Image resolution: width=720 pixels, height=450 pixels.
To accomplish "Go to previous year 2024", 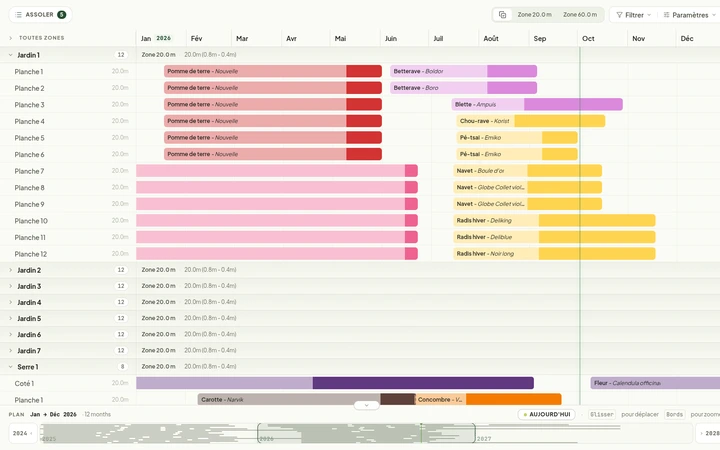I will coord(22,433).
